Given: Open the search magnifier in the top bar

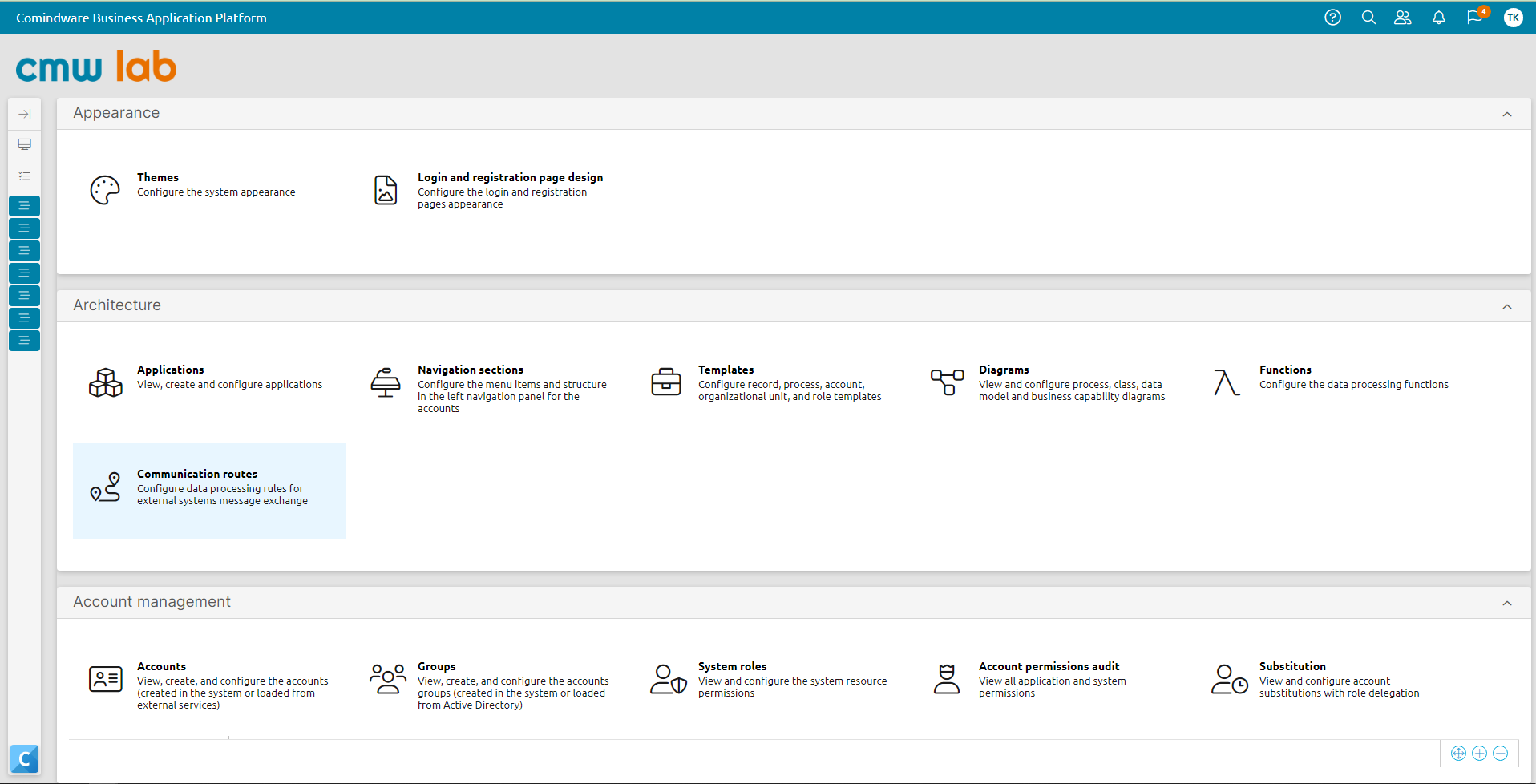Looking at the screenshot, I should click(x=1368, y=18).
